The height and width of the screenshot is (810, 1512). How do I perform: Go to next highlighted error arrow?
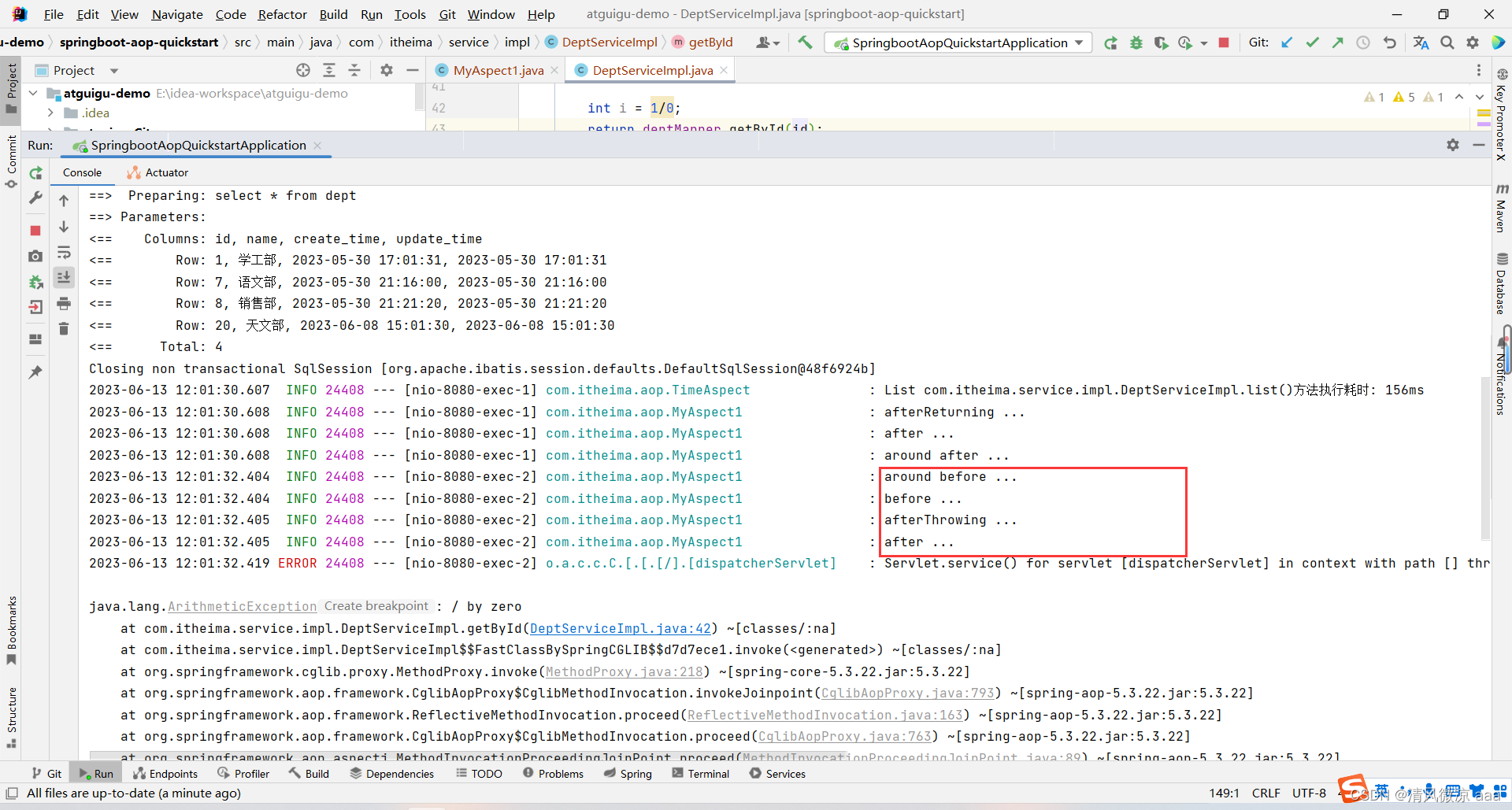(1480, 97)
